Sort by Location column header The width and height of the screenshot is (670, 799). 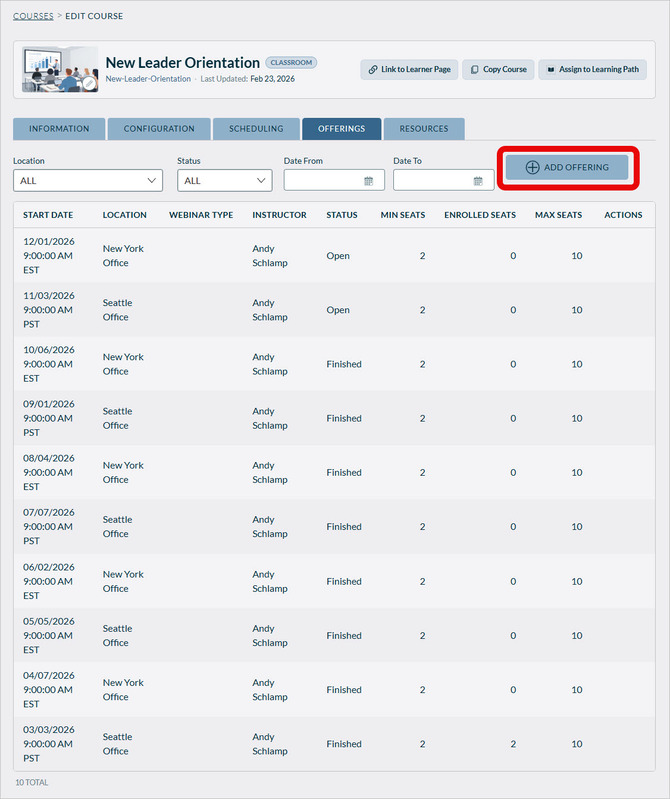click(x=124, y=215)
